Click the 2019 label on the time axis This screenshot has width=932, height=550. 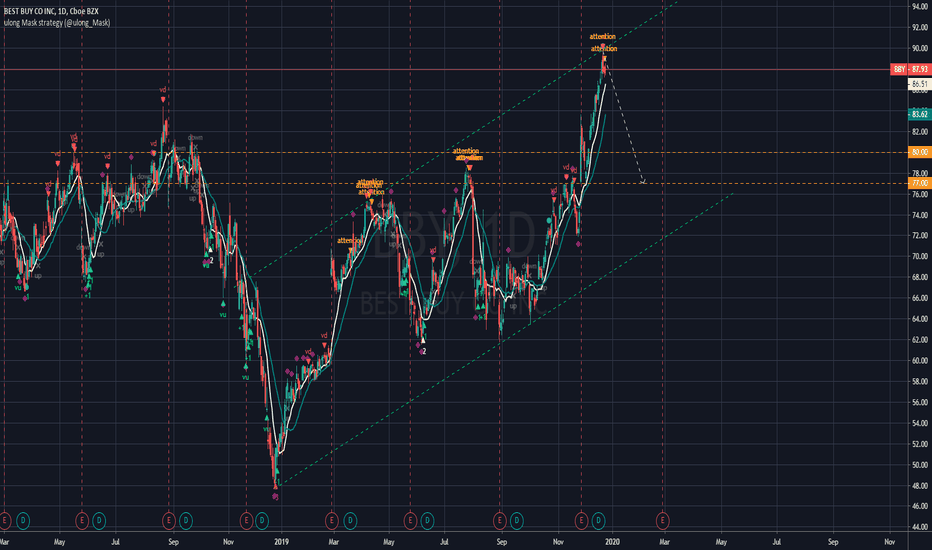pyautogui.click(x=281, y=542)
